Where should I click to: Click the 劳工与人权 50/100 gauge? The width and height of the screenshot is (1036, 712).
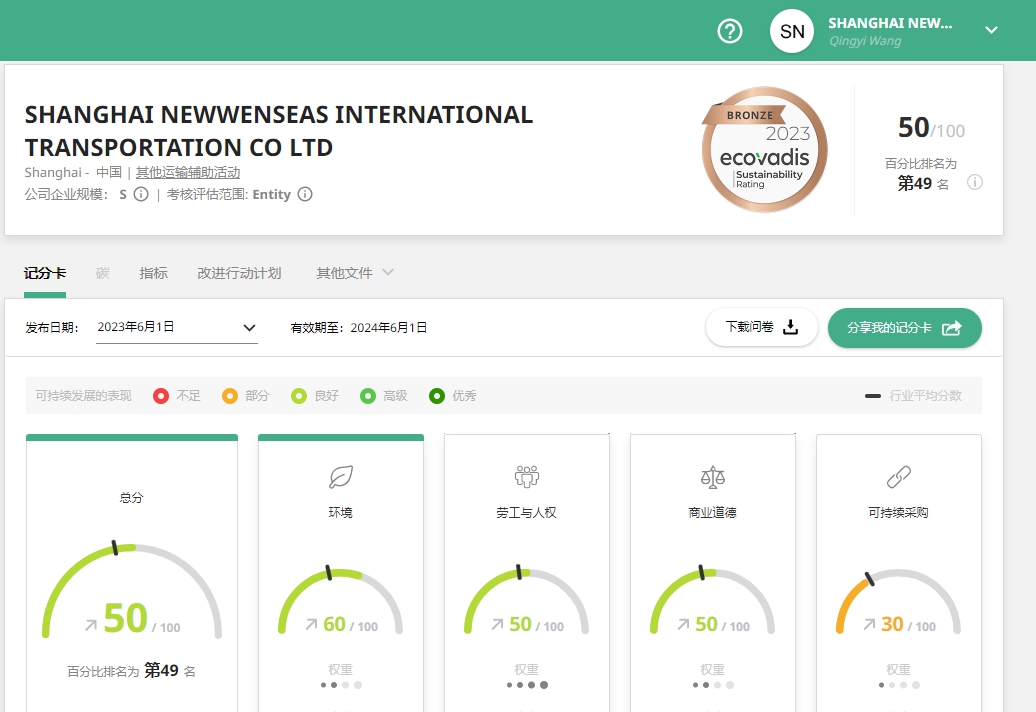(527, 600)
